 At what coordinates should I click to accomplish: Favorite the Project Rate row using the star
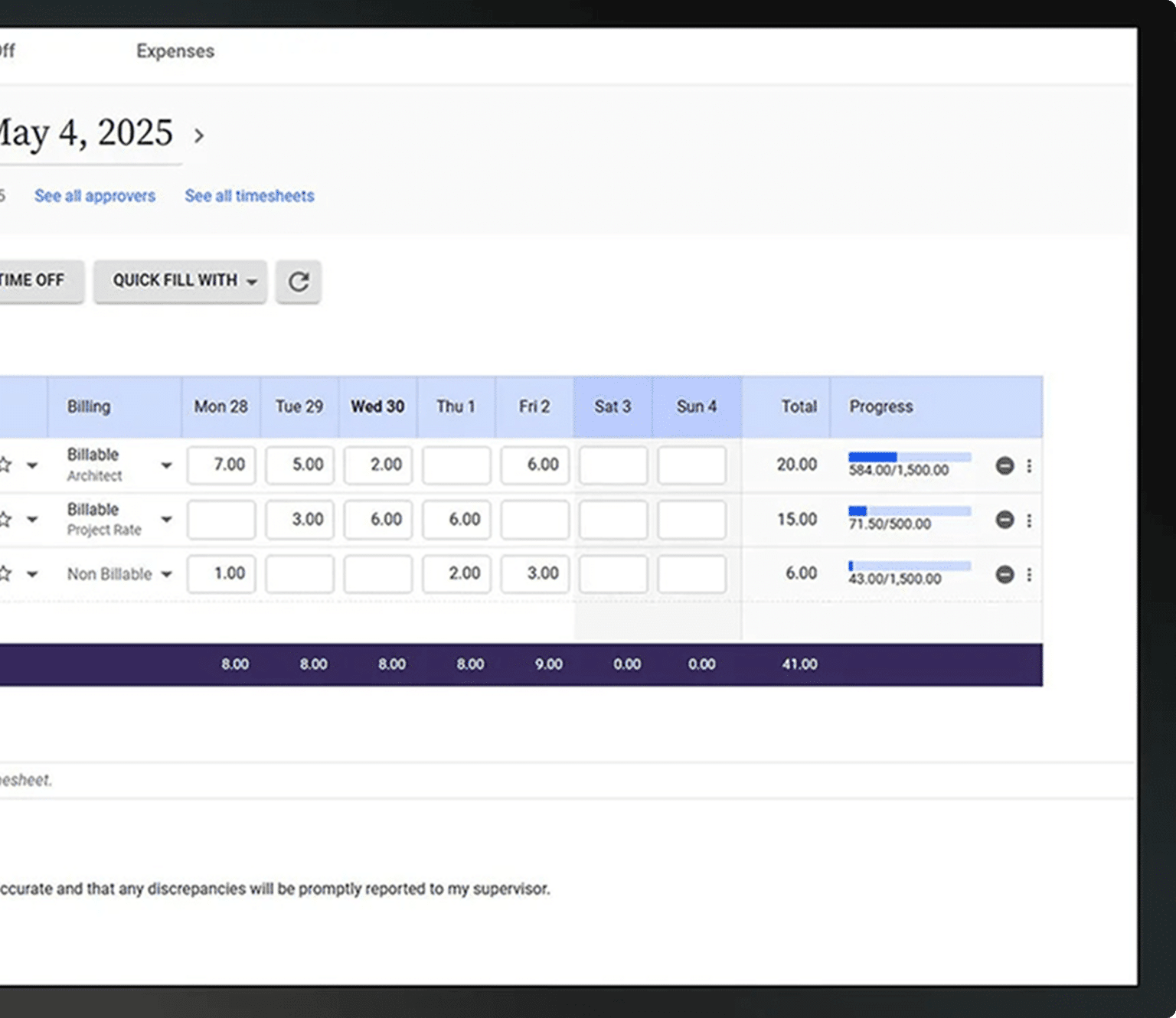point(5,520)
